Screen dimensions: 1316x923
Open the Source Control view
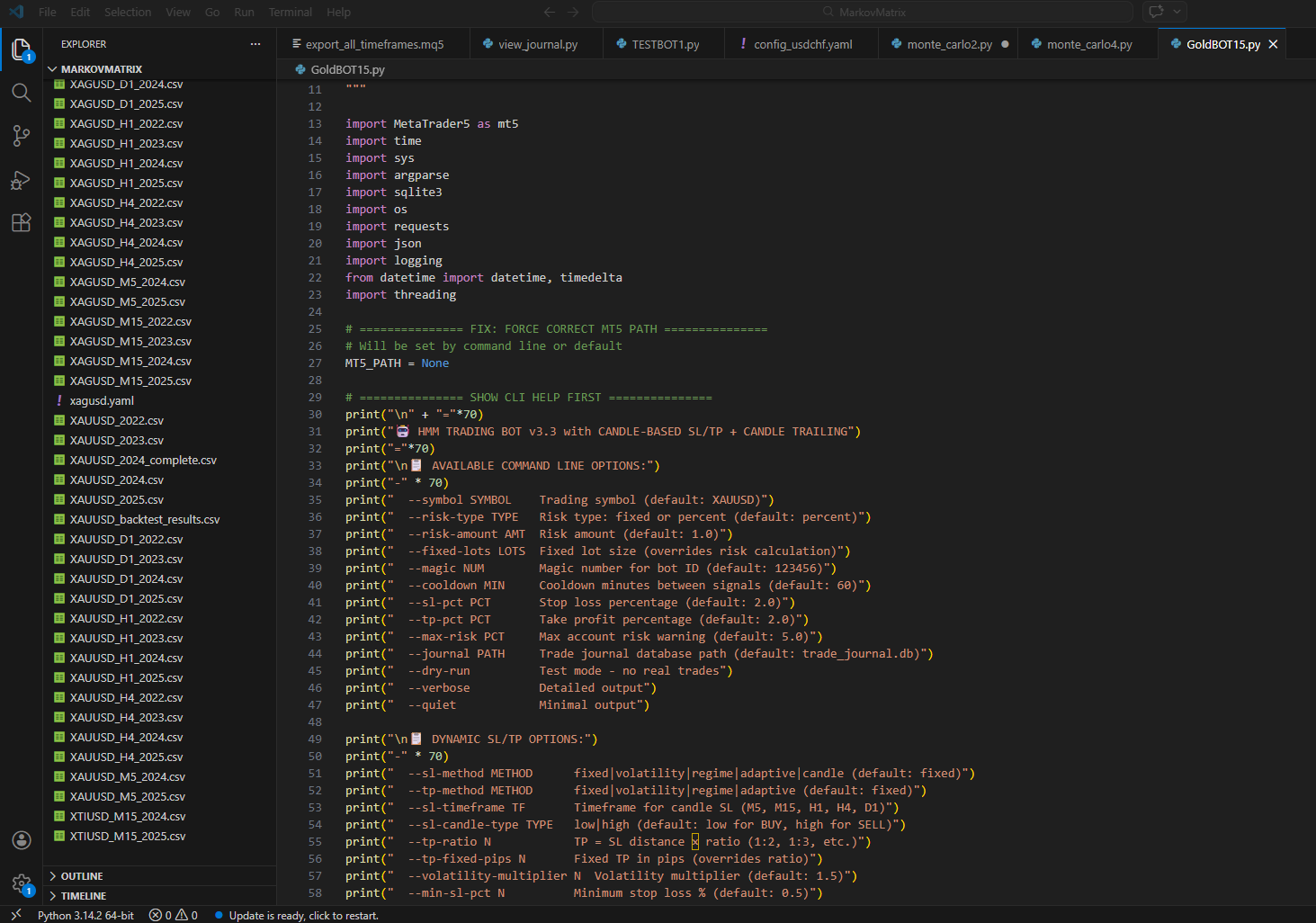[21, 136]
